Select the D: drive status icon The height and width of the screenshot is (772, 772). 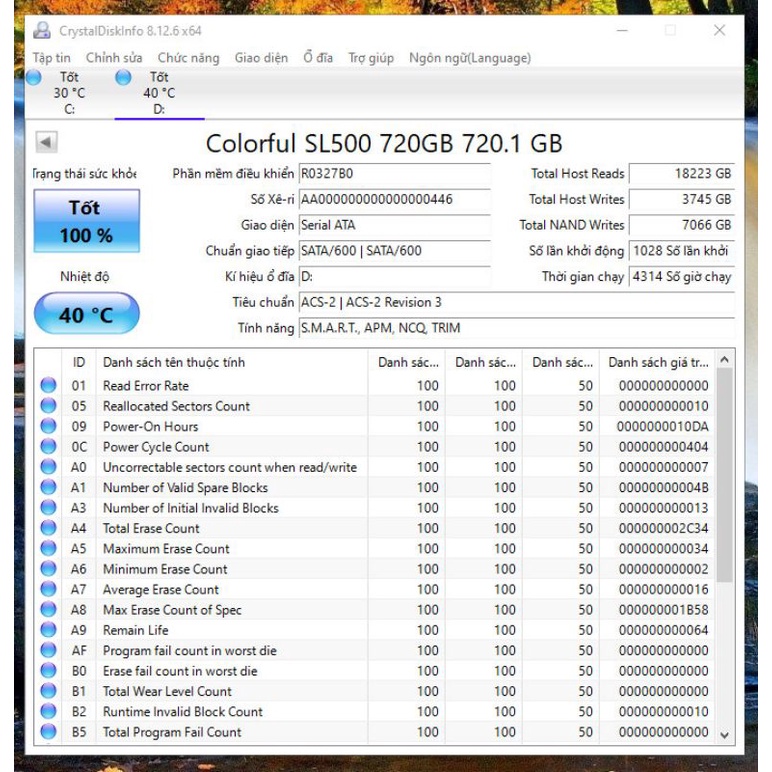[x=123, y=78]
